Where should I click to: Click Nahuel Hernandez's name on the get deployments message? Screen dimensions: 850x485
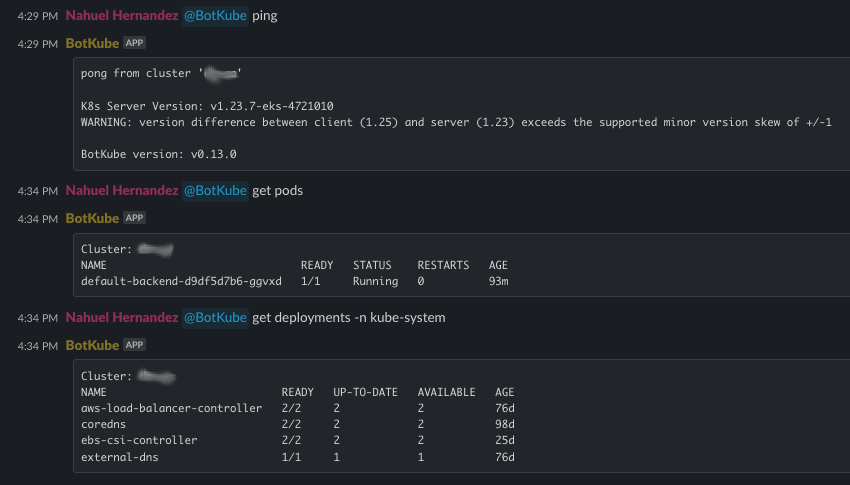click(x=121, y=317)
